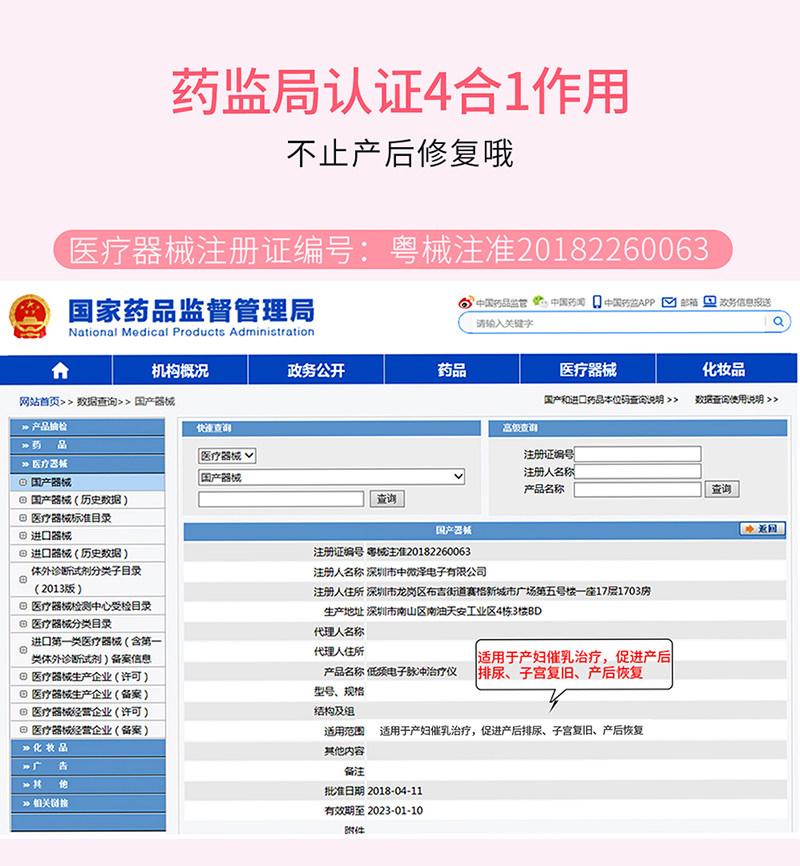Click registration number 粤械注准20182260063 in table
Image resolution: width=800 pixels, height=866 pixels.
click(418, 551)
